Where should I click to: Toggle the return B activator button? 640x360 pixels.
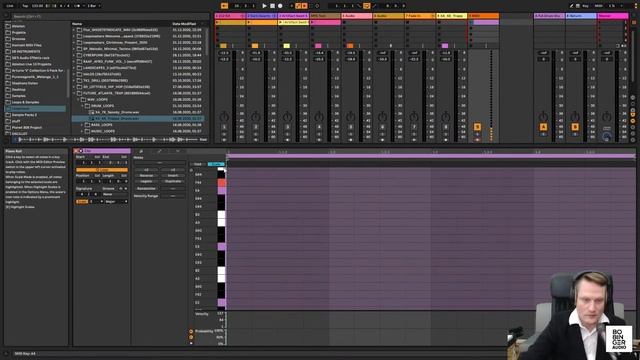575,127
